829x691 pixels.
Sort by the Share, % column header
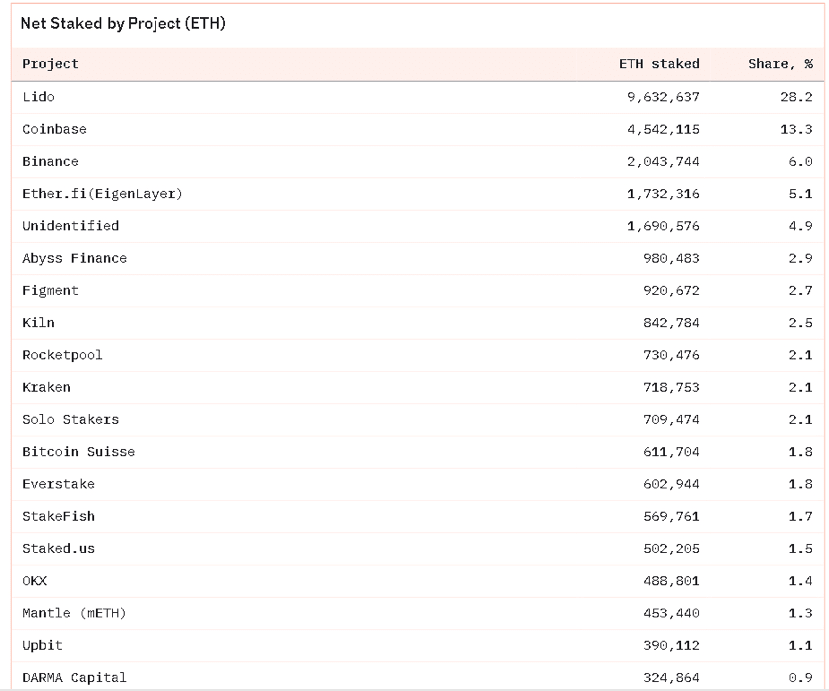pyautogui.click(x=780, y=64)
